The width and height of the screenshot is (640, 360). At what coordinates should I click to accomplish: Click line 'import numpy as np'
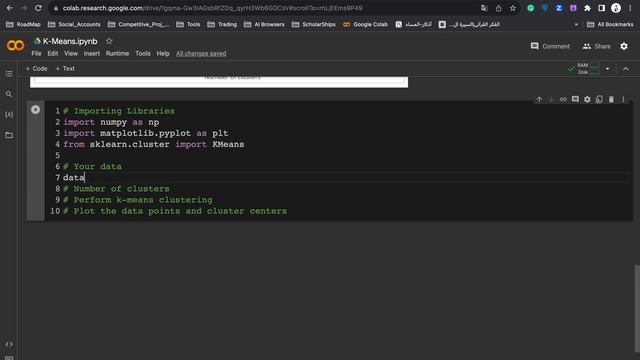pos(111,122)
